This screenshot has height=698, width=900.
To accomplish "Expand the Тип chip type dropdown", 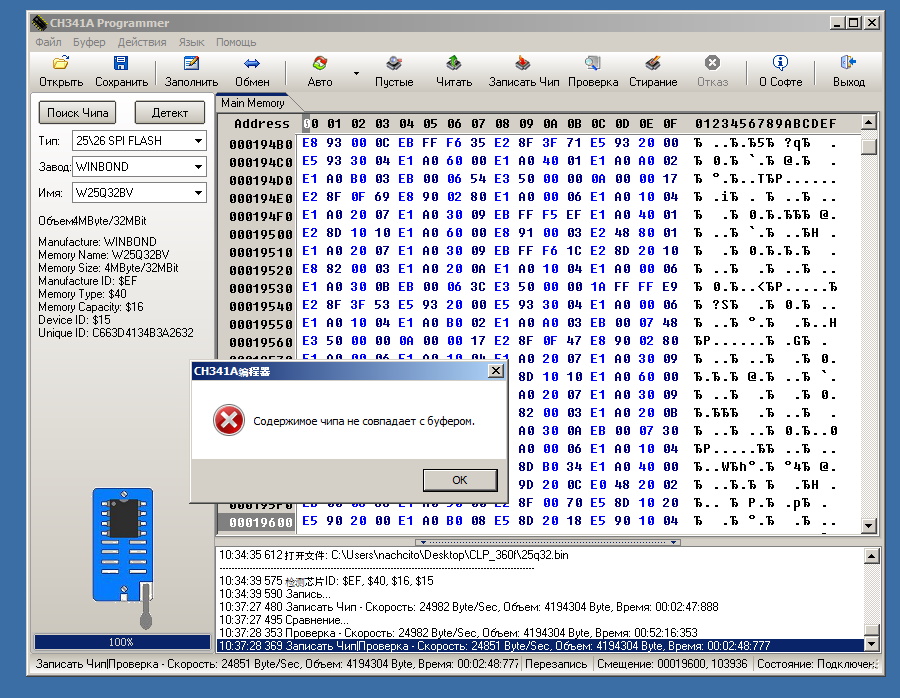I will tap(198, 141).
